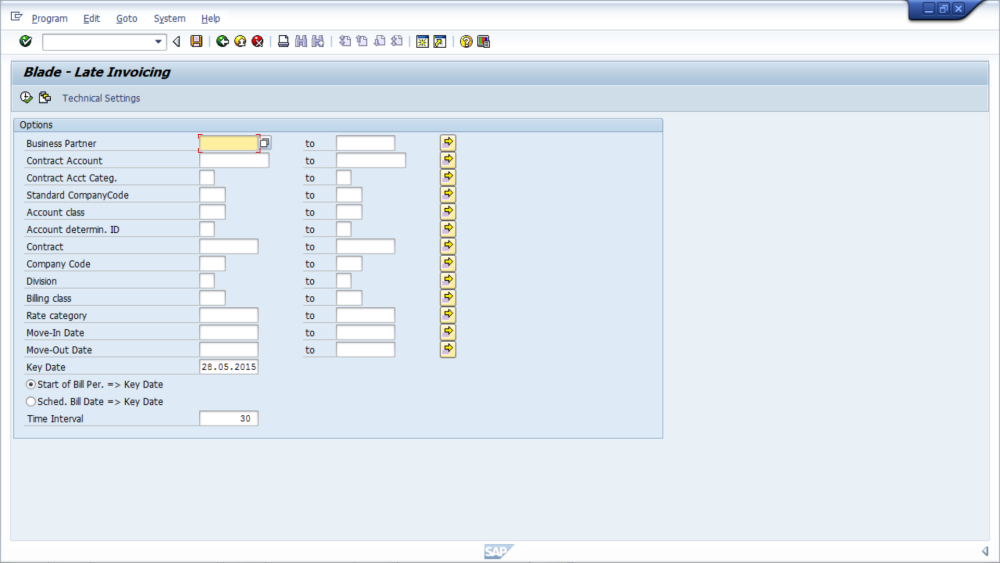Image resolution: width=1000 pixels, height=563 pixels.
Task: Select Start of Bill Per. => Key Date
Action: point(31,384)
